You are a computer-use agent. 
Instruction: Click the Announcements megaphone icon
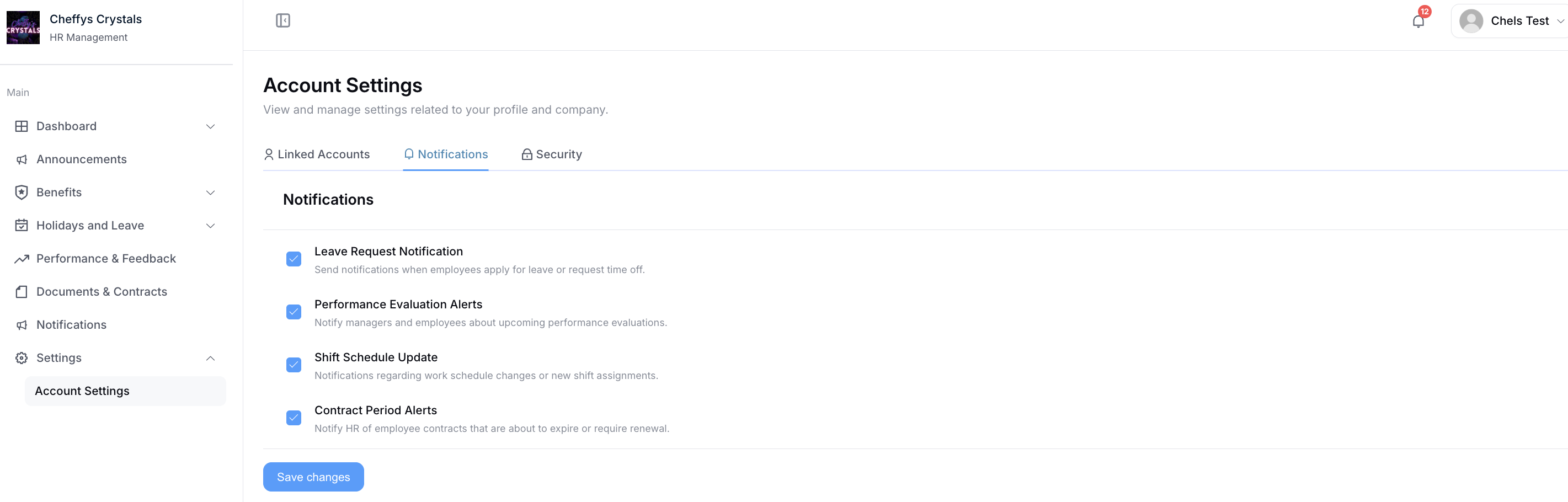coord(22,159)
